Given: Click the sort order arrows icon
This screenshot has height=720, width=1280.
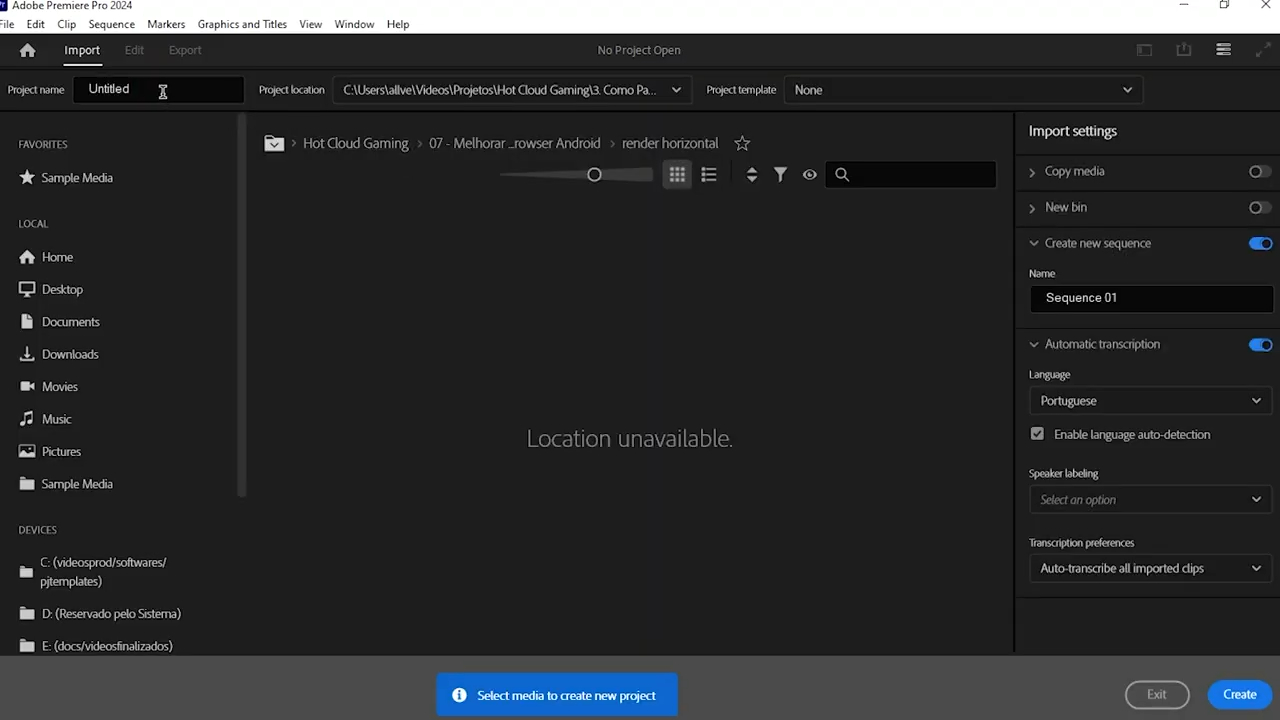Looking at the screenshot, I should pos(751,174).
